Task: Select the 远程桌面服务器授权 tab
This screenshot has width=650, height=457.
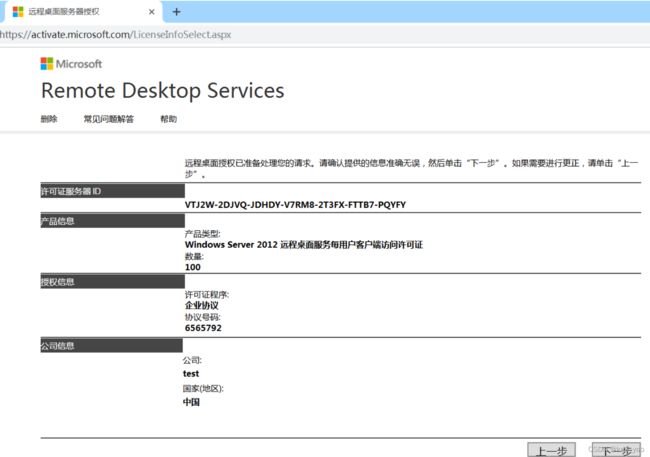Action: pos(81,12)
